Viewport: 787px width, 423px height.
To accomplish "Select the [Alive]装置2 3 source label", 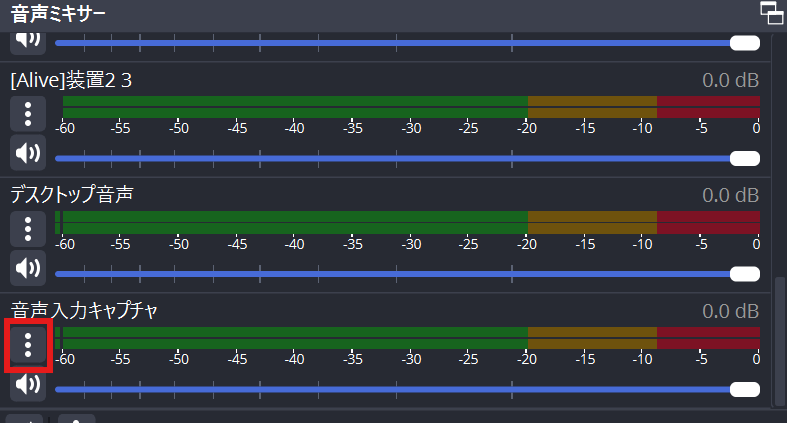I will click(71, 80).
